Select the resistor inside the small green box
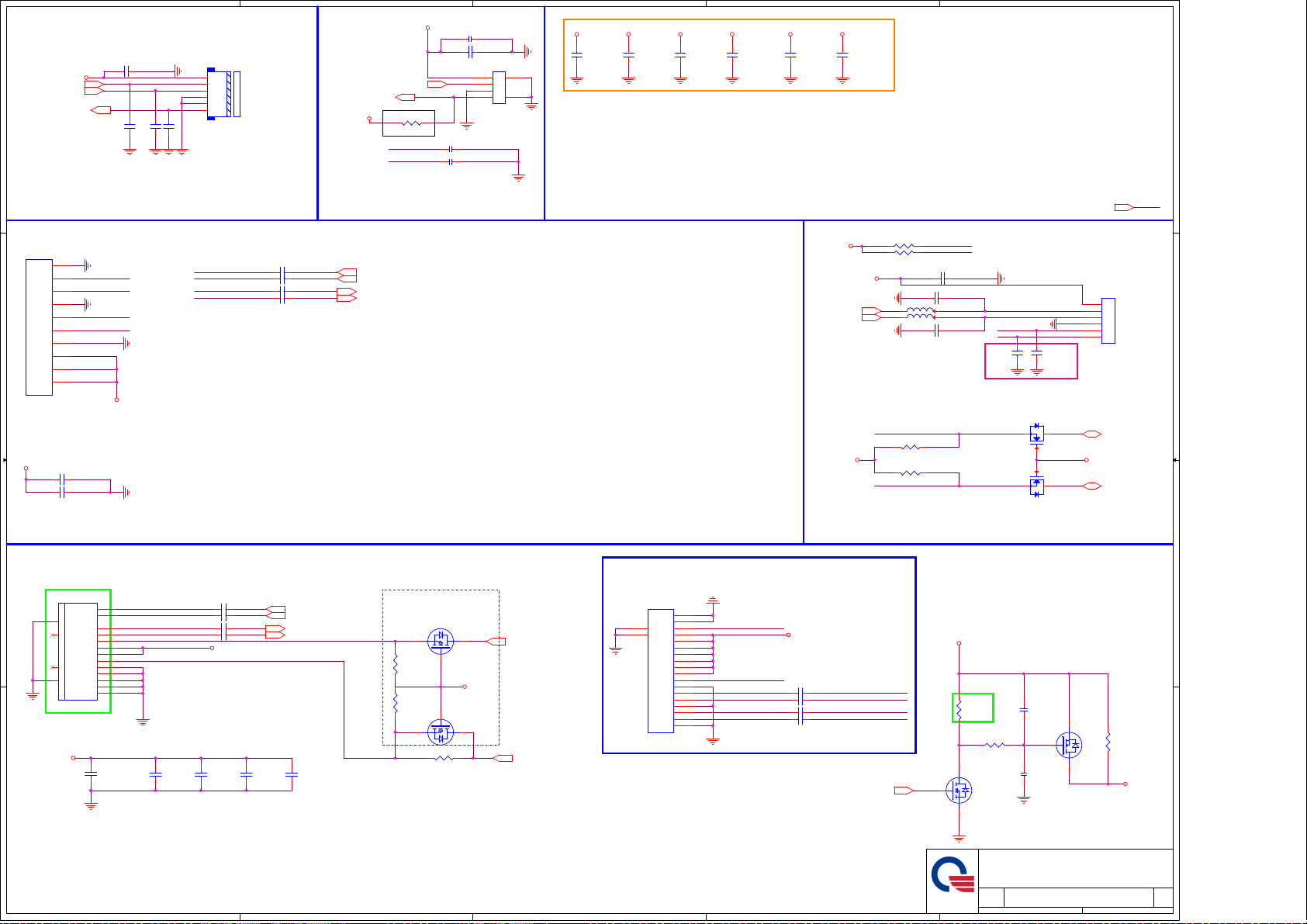The width and height of the screenshot is (1307, 924). [960, 708]
